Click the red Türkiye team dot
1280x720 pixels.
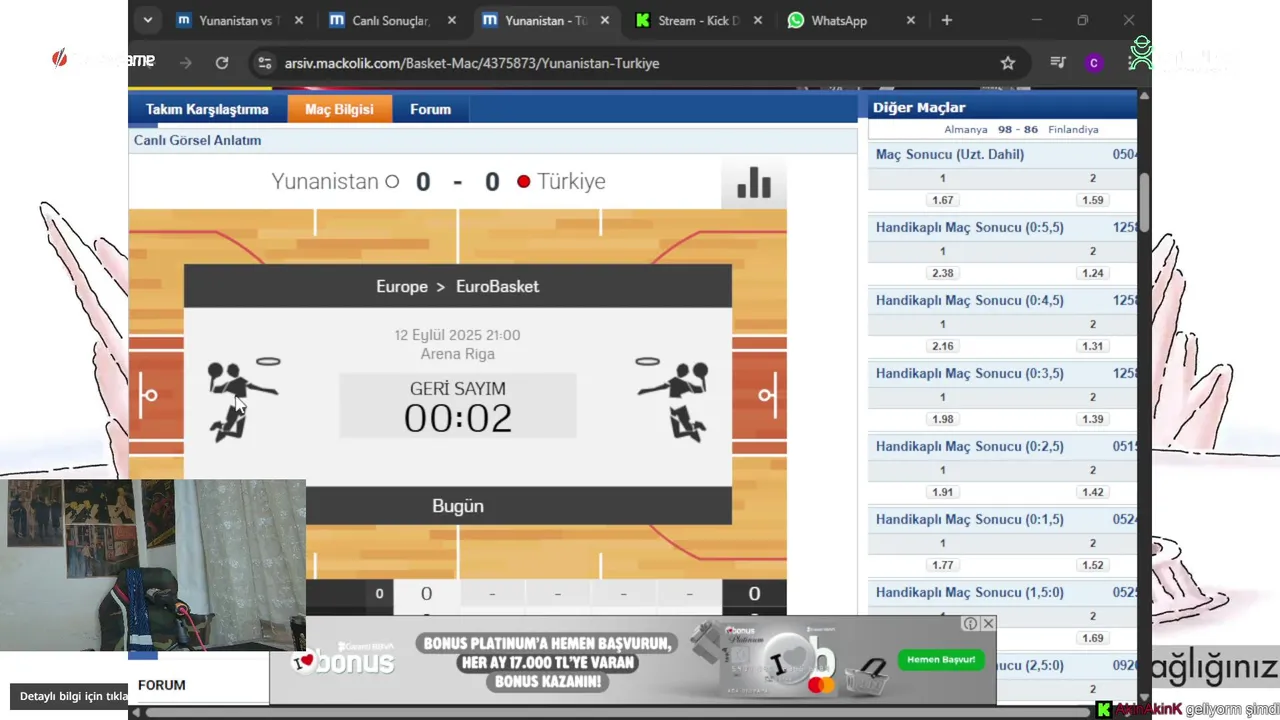pyautogui.click(x=523, y=182)
